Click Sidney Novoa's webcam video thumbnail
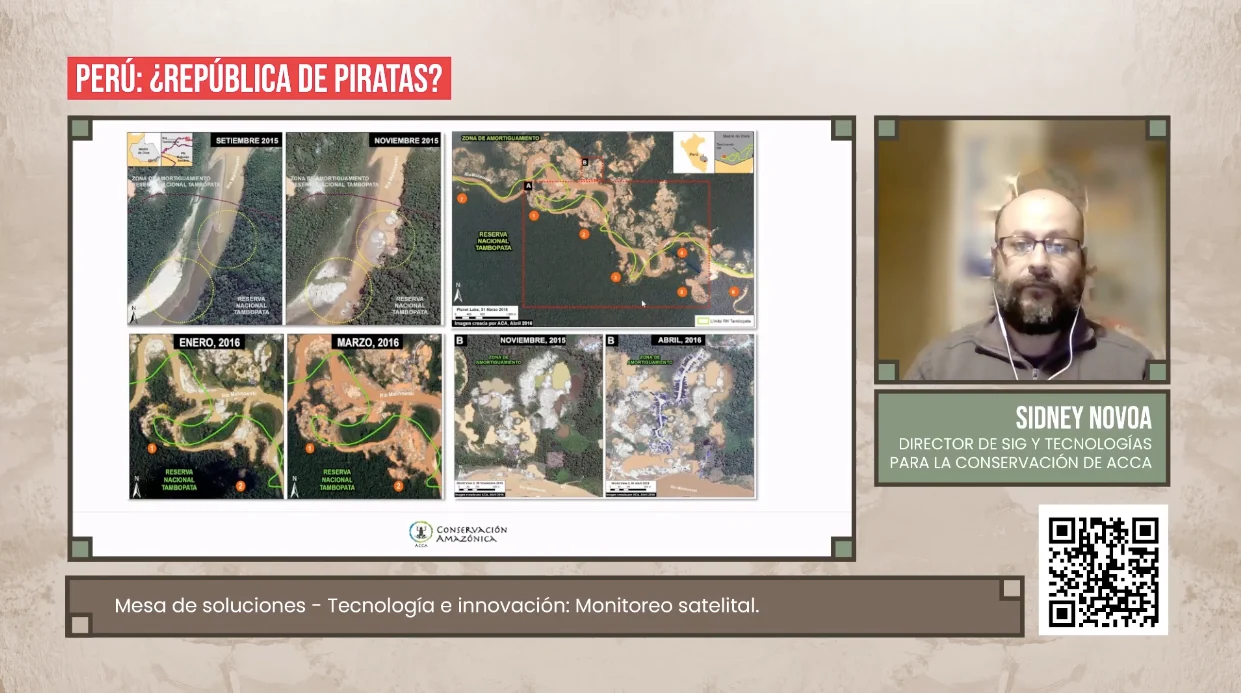1241x693 pixels. pyautogui.click(x=1023, y=248)
